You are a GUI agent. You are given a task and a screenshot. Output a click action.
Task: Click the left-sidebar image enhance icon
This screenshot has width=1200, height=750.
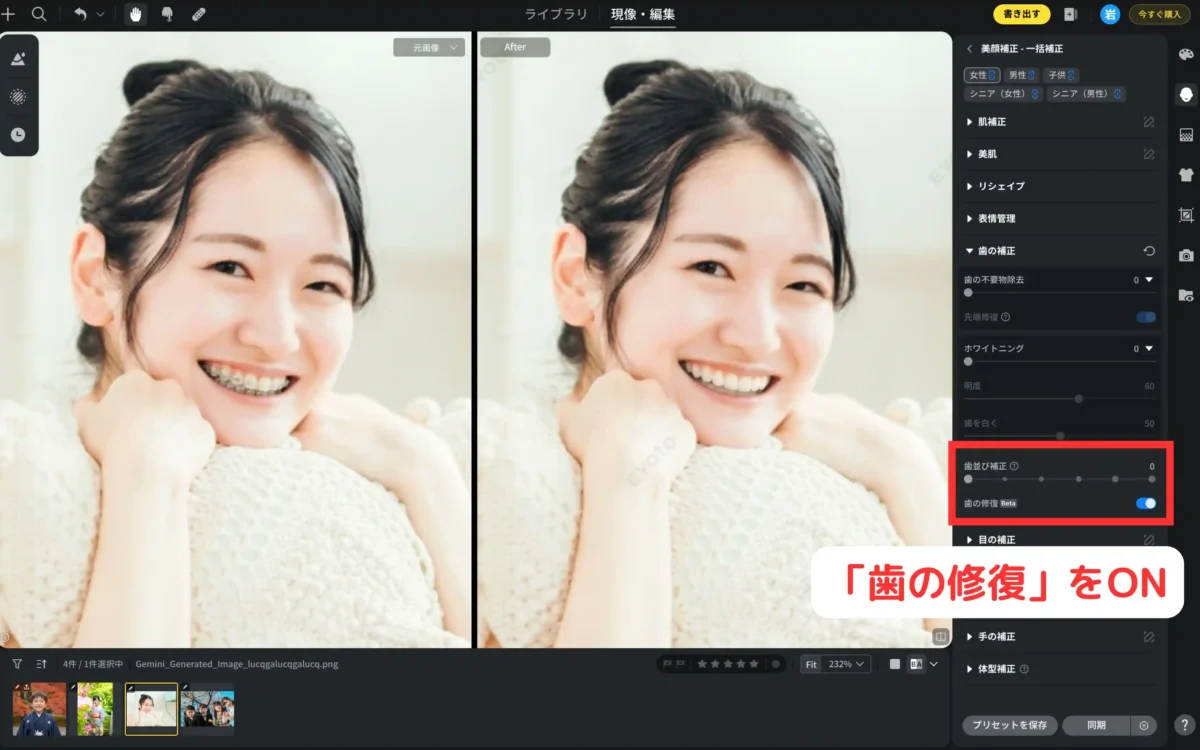(x=18, y=59)
